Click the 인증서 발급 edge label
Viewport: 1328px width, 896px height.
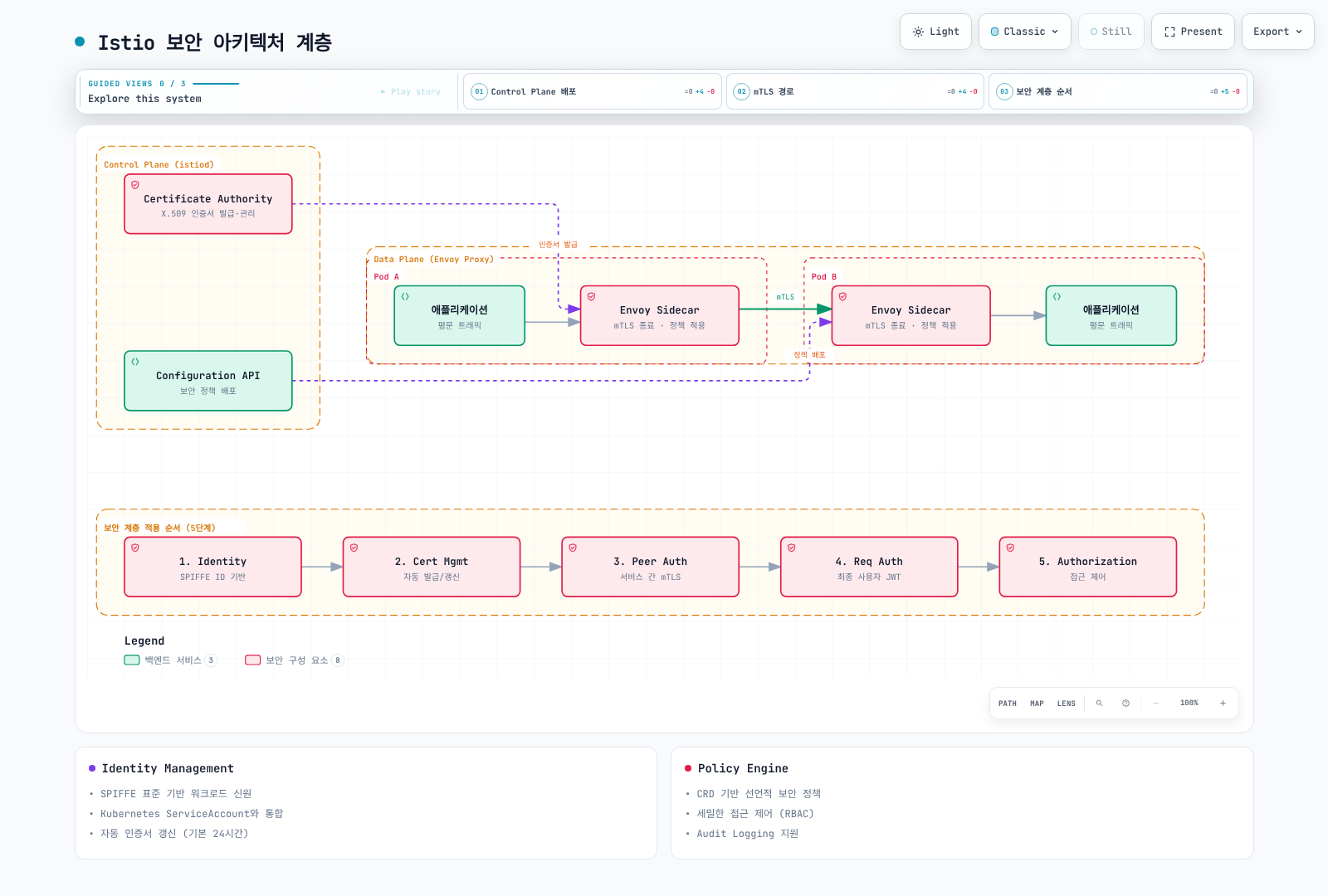click(559, 245)
